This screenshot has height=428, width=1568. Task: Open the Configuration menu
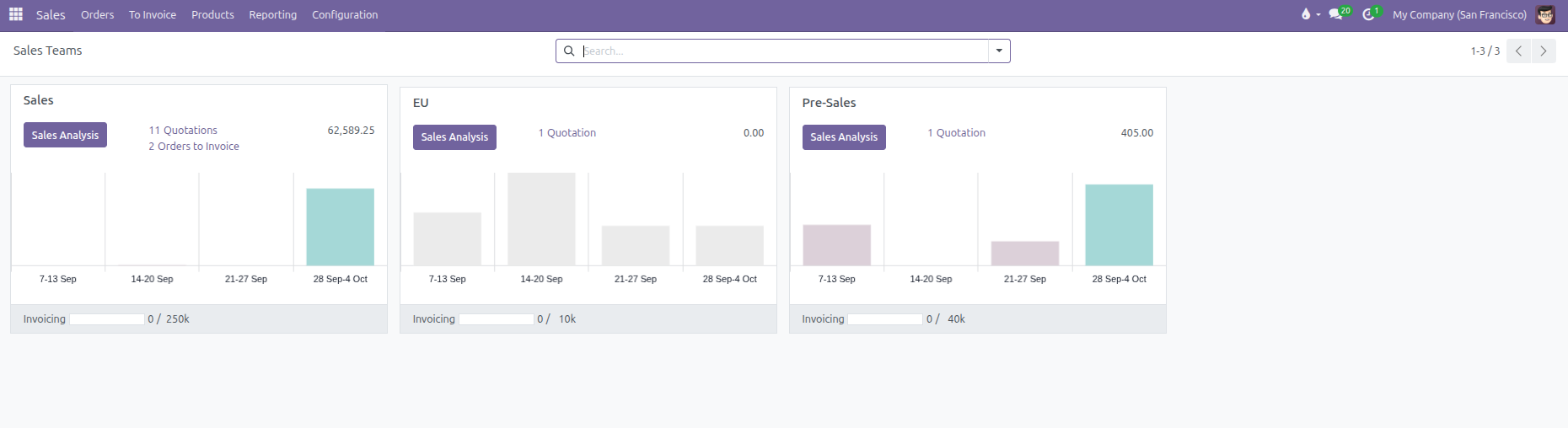click(x=345, y=15)
